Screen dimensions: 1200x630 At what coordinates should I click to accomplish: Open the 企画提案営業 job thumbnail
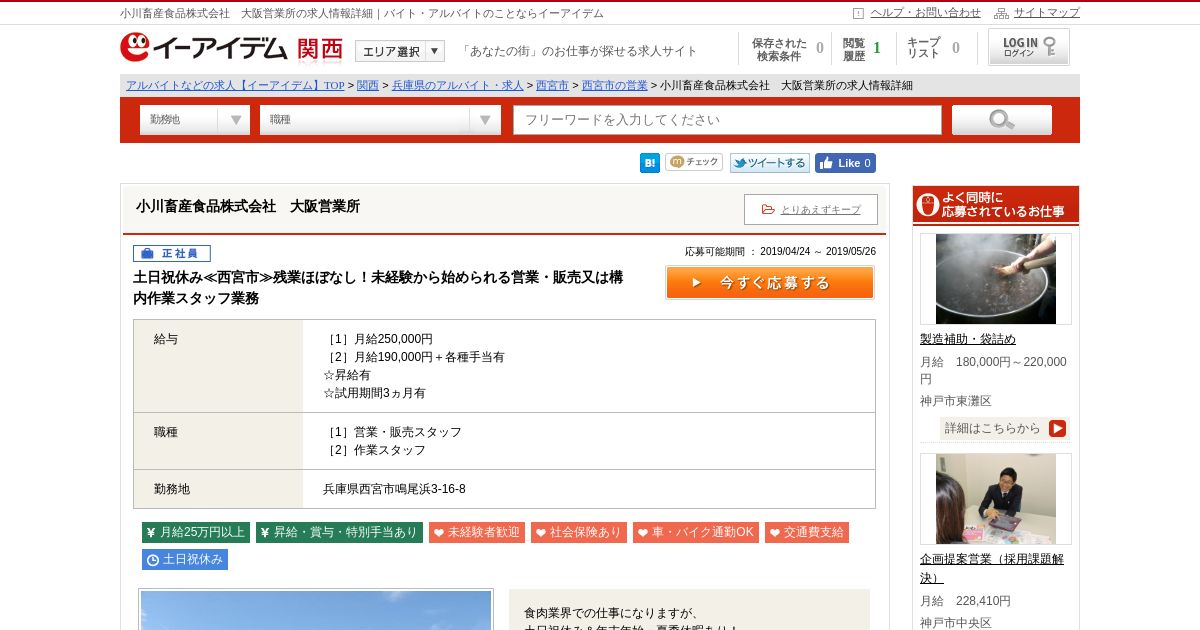[996, 499]
